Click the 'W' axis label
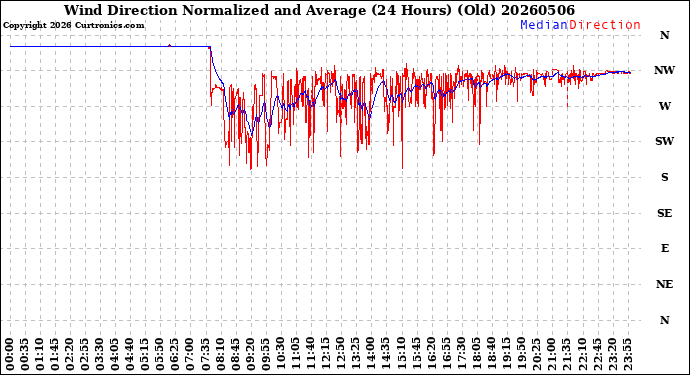Image resolution: width=690 pixels, height=375 pixels. [664, 106]
